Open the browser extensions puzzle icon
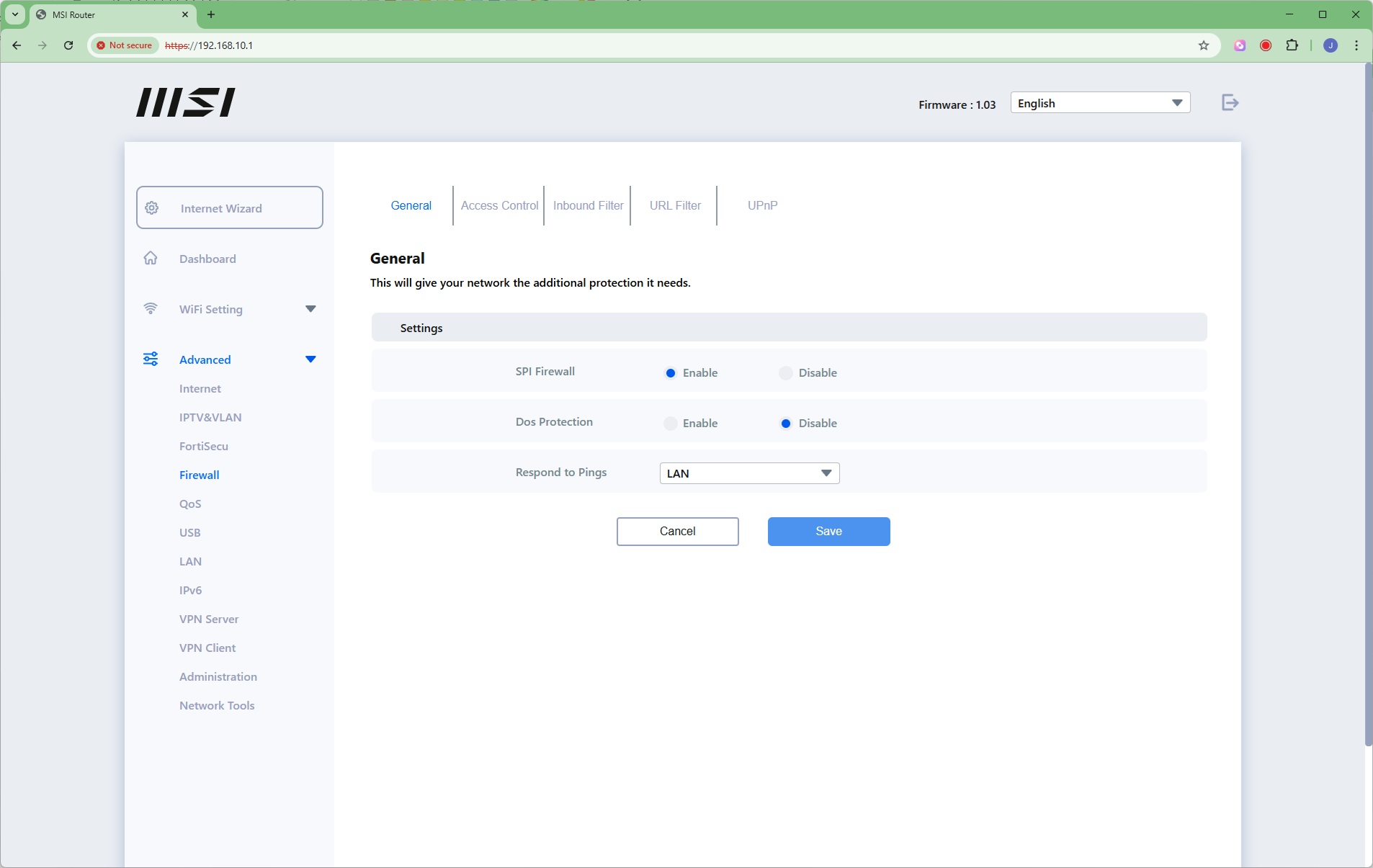The width and height of the screenshot is (1373, 868). coord(1292,45)
